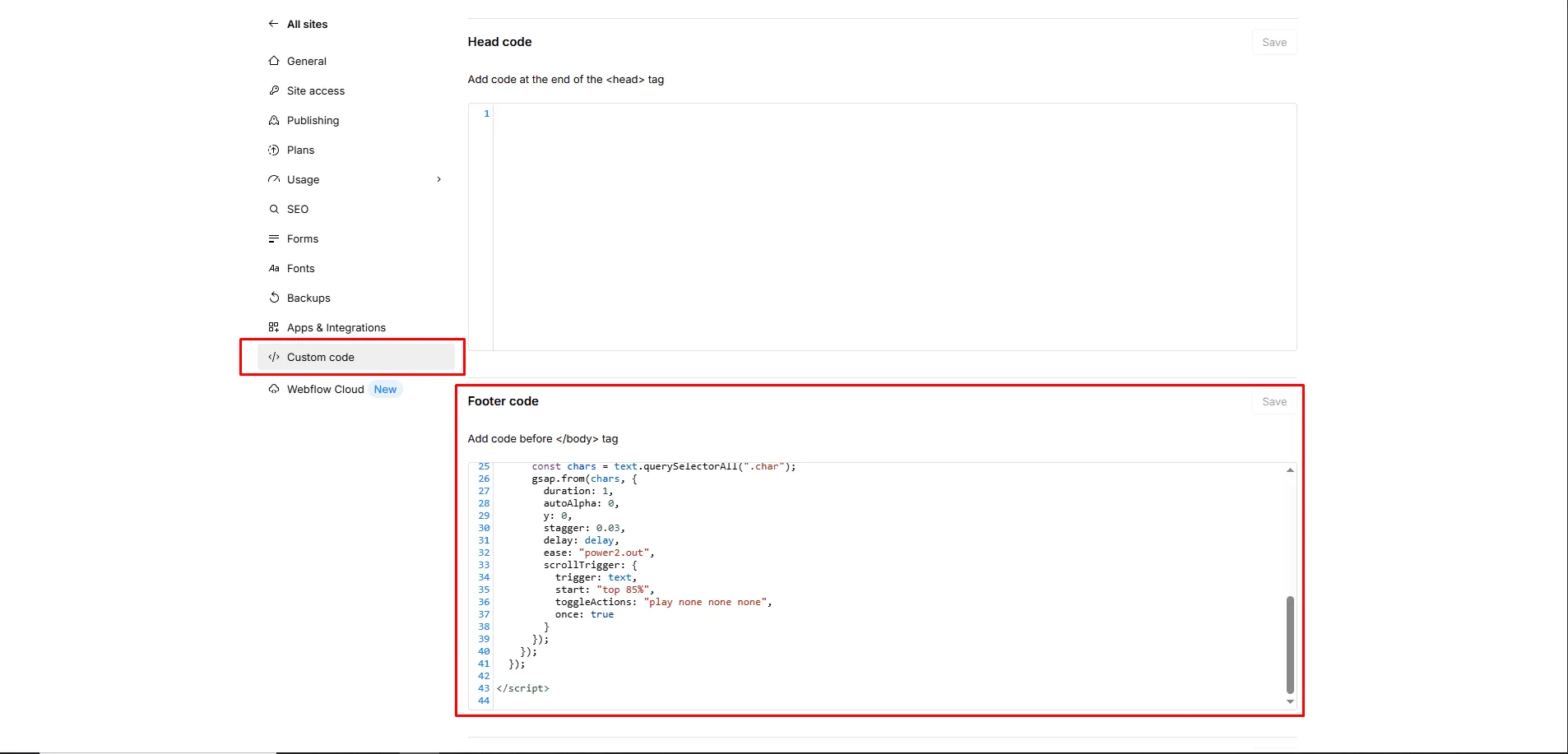Select the Webflow Cloud icon
The width and height of the screenshot is (1568, 754).
pyautogui.click(x=274, y=389)
